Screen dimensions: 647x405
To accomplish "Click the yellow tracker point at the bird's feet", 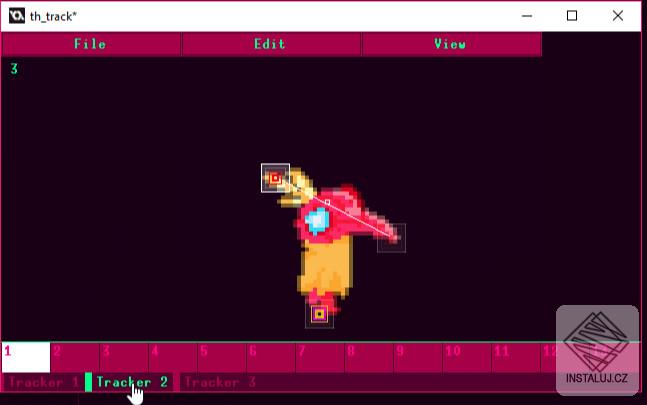I will click(319, 314).
